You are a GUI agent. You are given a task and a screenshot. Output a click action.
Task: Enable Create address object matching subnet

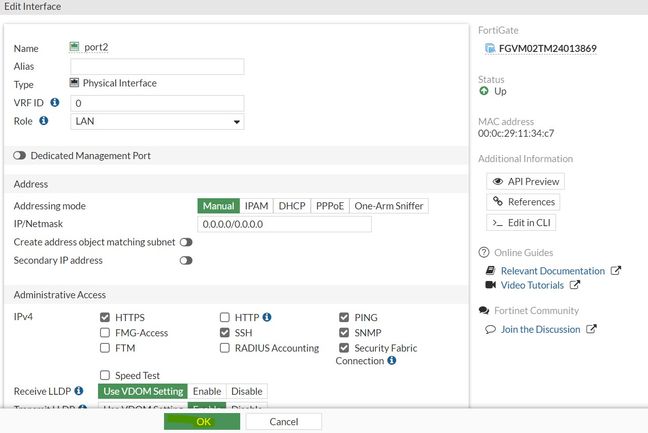(186, 242)
